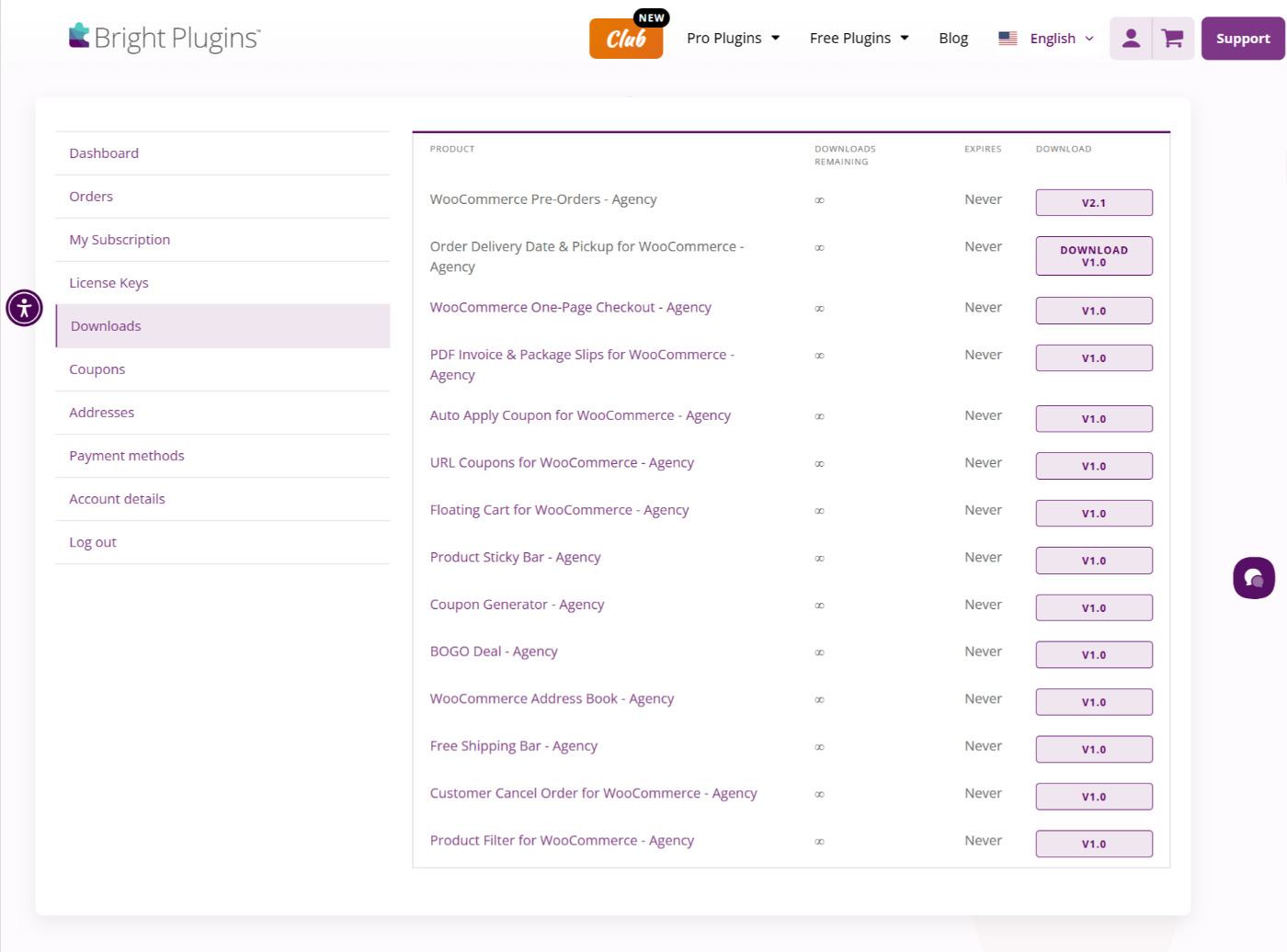This screenshot has height=952, width=1287.
Task: Expand the Free Plugins dropdown
Action: tap(858, 38)
